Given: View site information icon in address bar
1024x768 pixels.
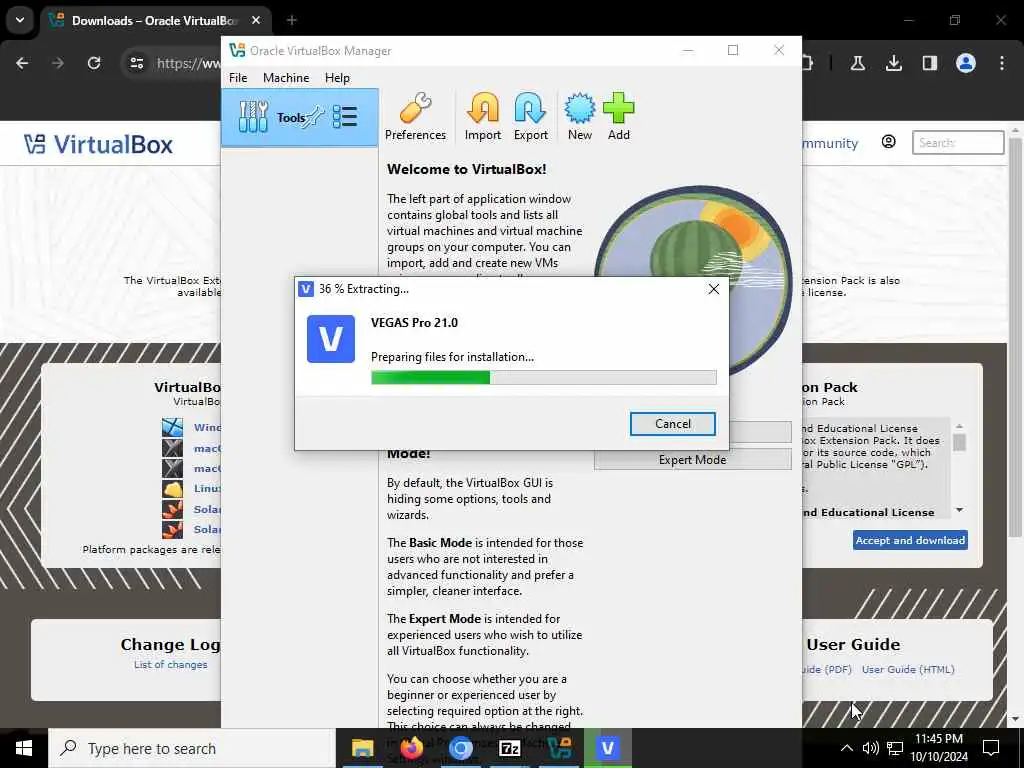Looking at the screenshot, I should [x=136, y=63].
